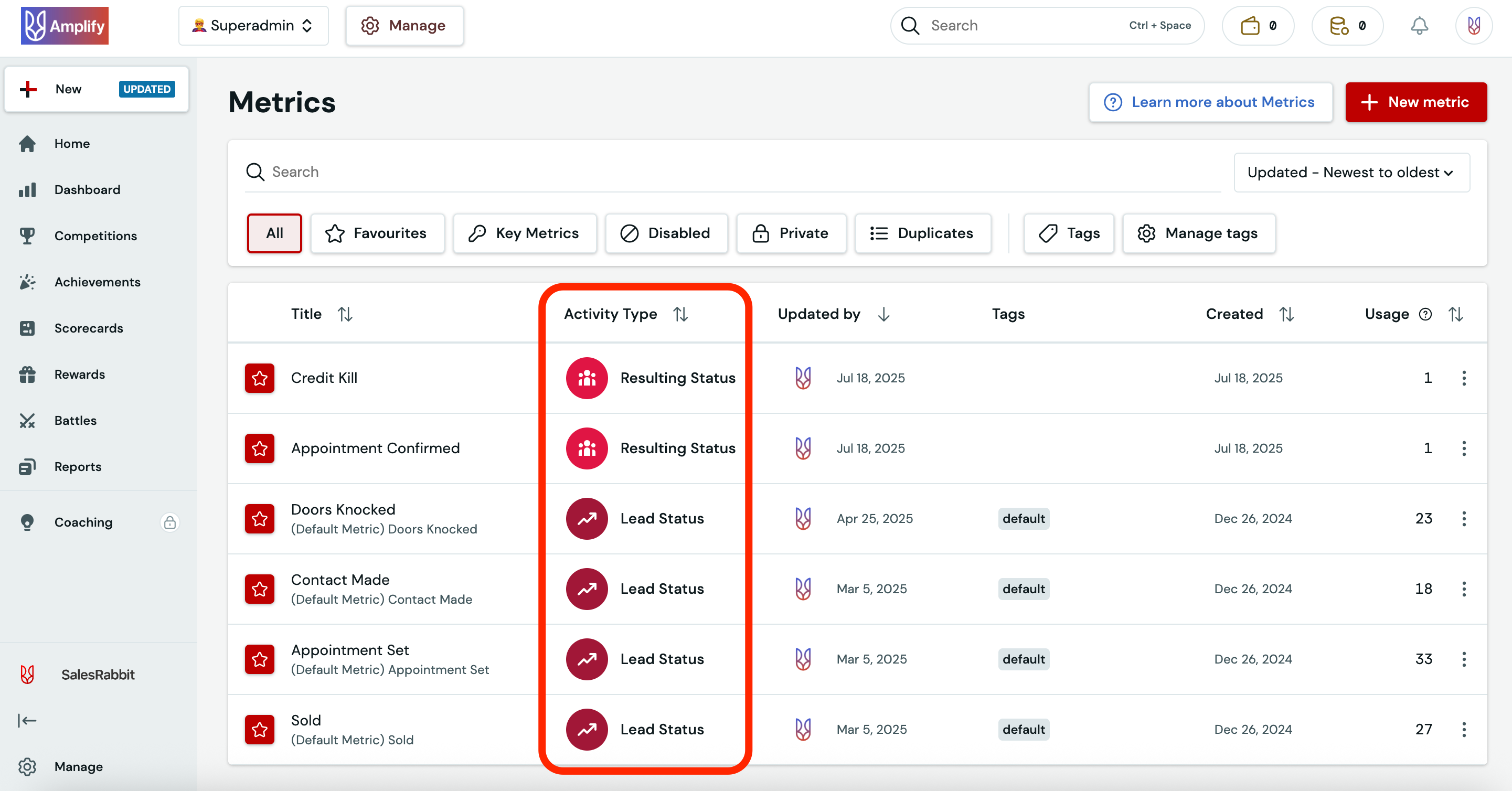Open more options for Appointment Set

(1464, 659)
